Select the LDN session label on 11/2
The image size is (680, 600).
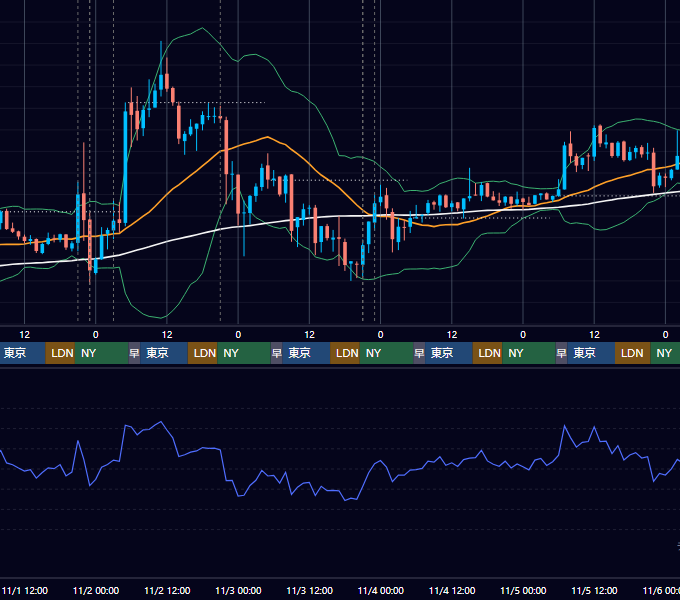(x=205, y=353)
